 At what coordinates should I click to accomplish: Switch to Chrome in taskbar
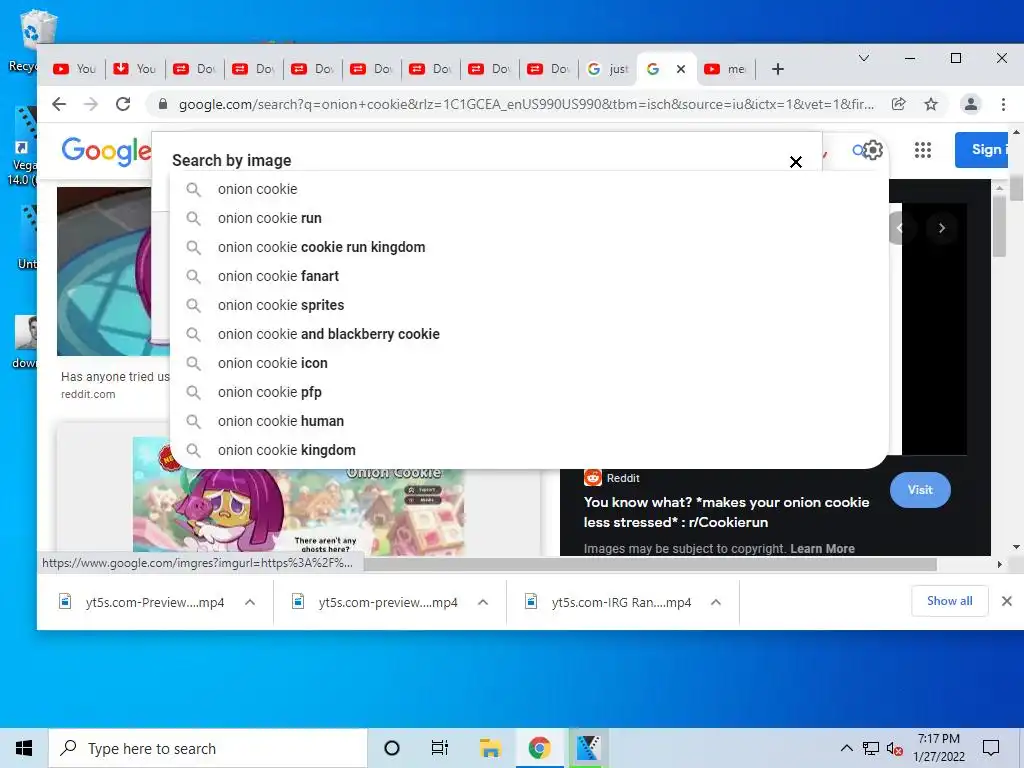pyautogui.click(x=539, y=748)
